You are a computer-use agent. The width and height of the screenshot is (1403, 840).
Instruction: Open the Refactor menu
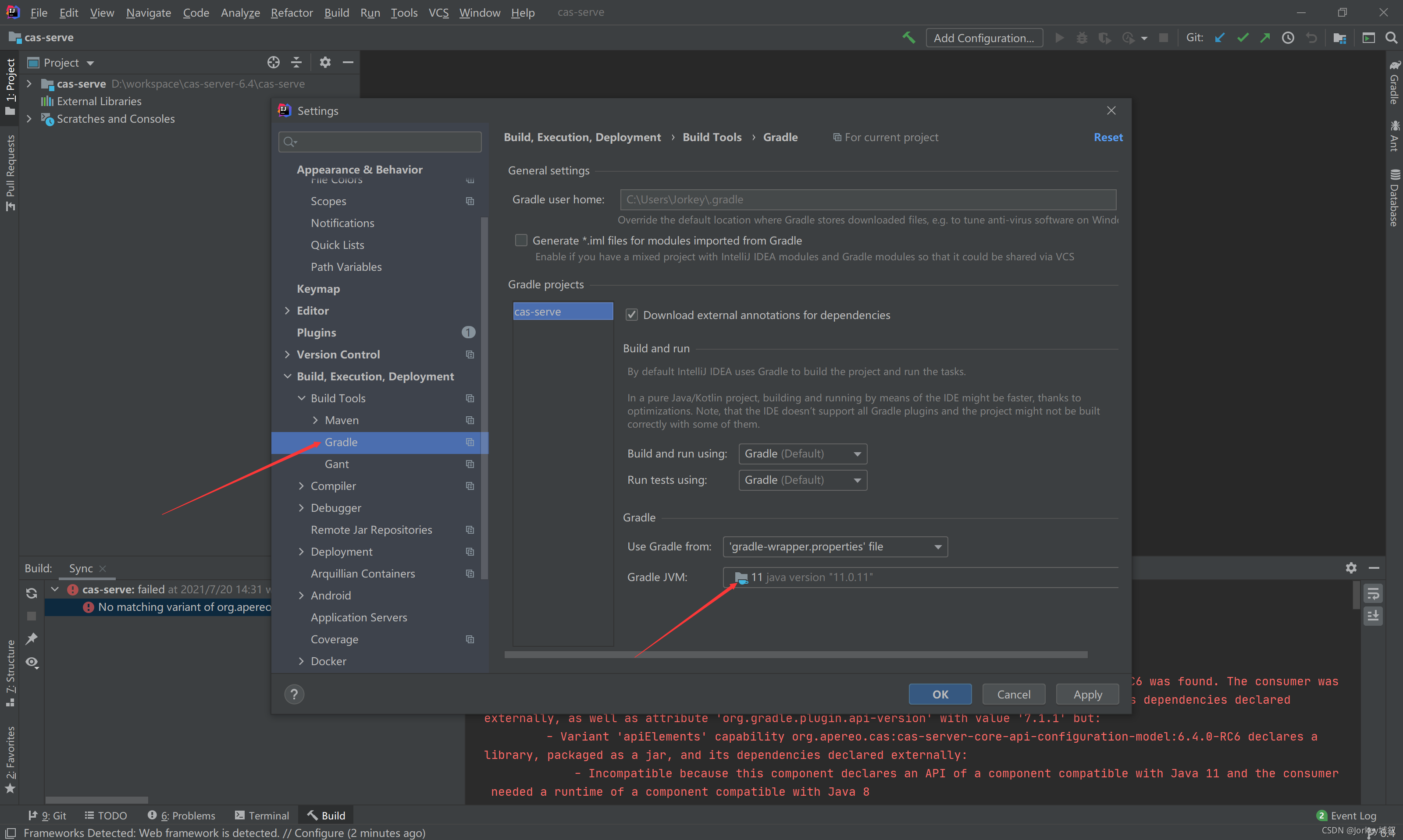292,12
